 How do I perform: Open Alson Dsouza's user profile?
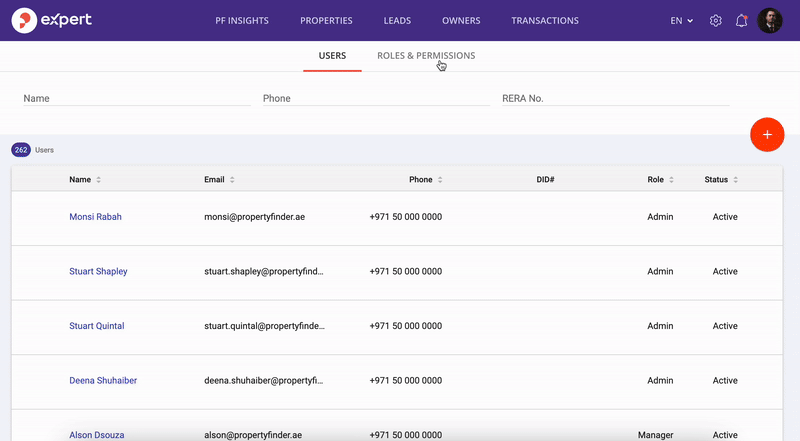96,435
